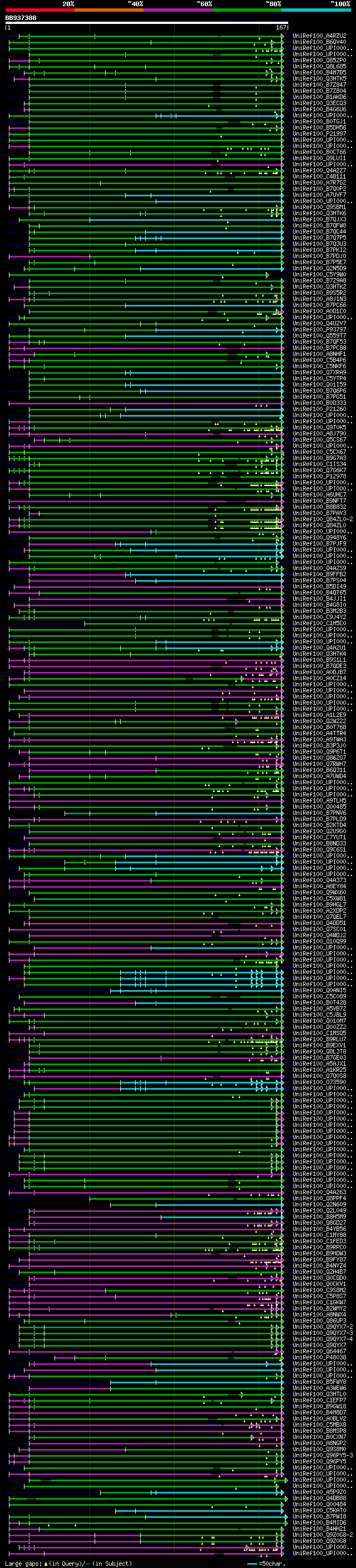Select label UniRef100_Q7SC01
356x1568 pixels.
[x=319, y=929]
